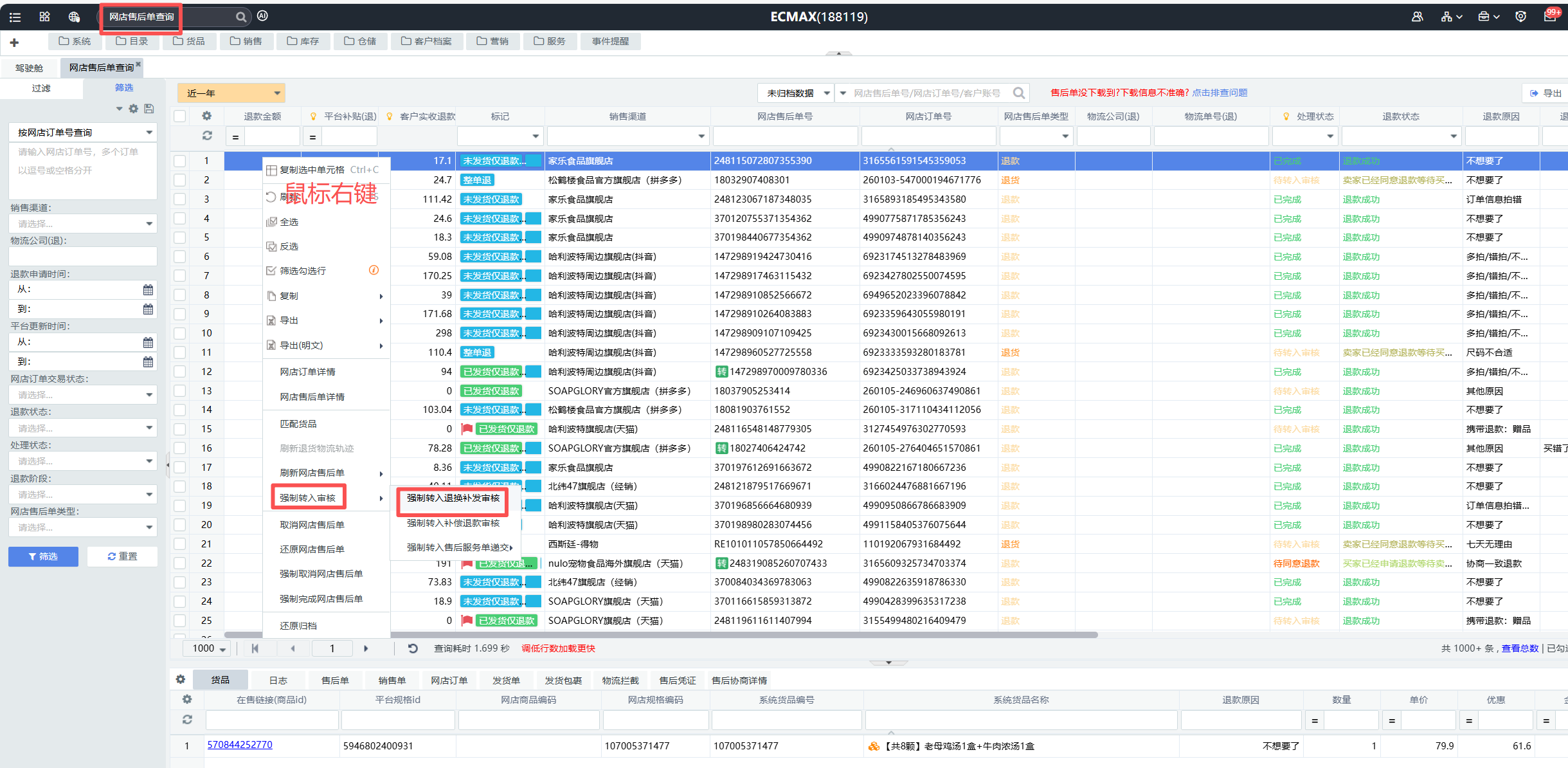Image resolution: width=1568 pixels, height=768 pixels.
Task: Click the plus add-tab icon
Action: 14,42
